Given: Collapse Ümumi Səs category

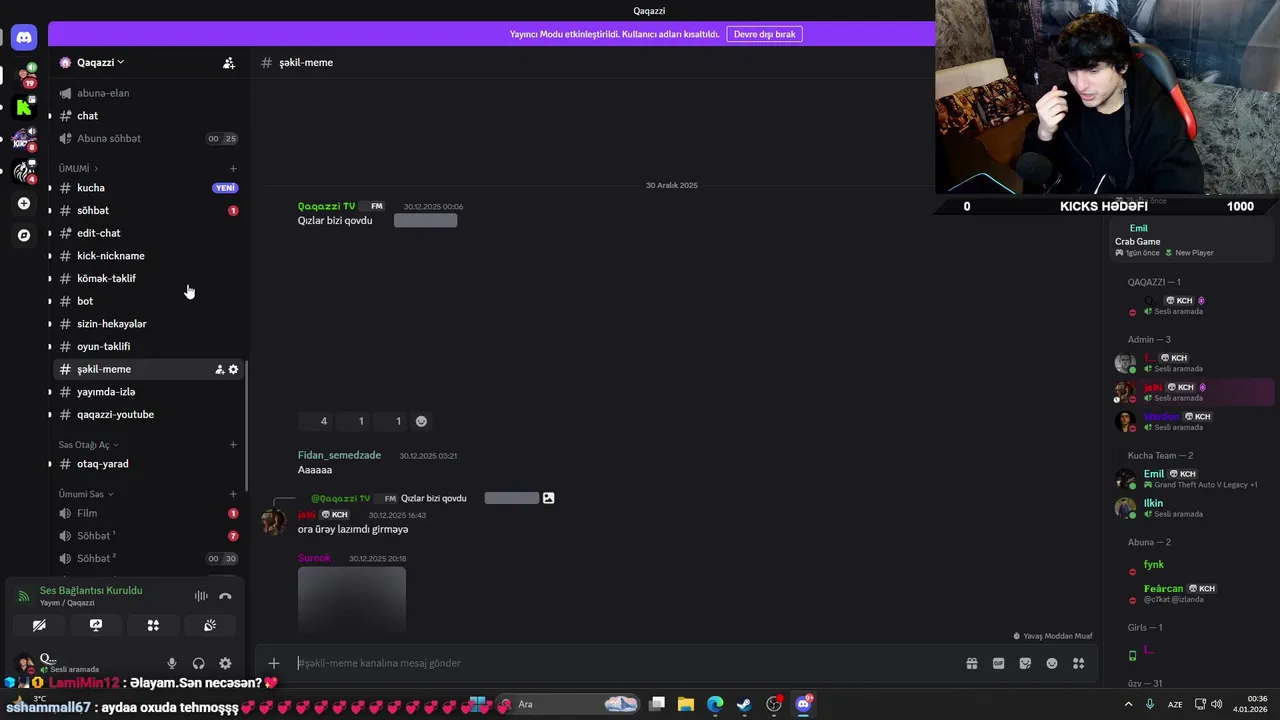Looking at the screenshot, I should click(x=85, y=494).
